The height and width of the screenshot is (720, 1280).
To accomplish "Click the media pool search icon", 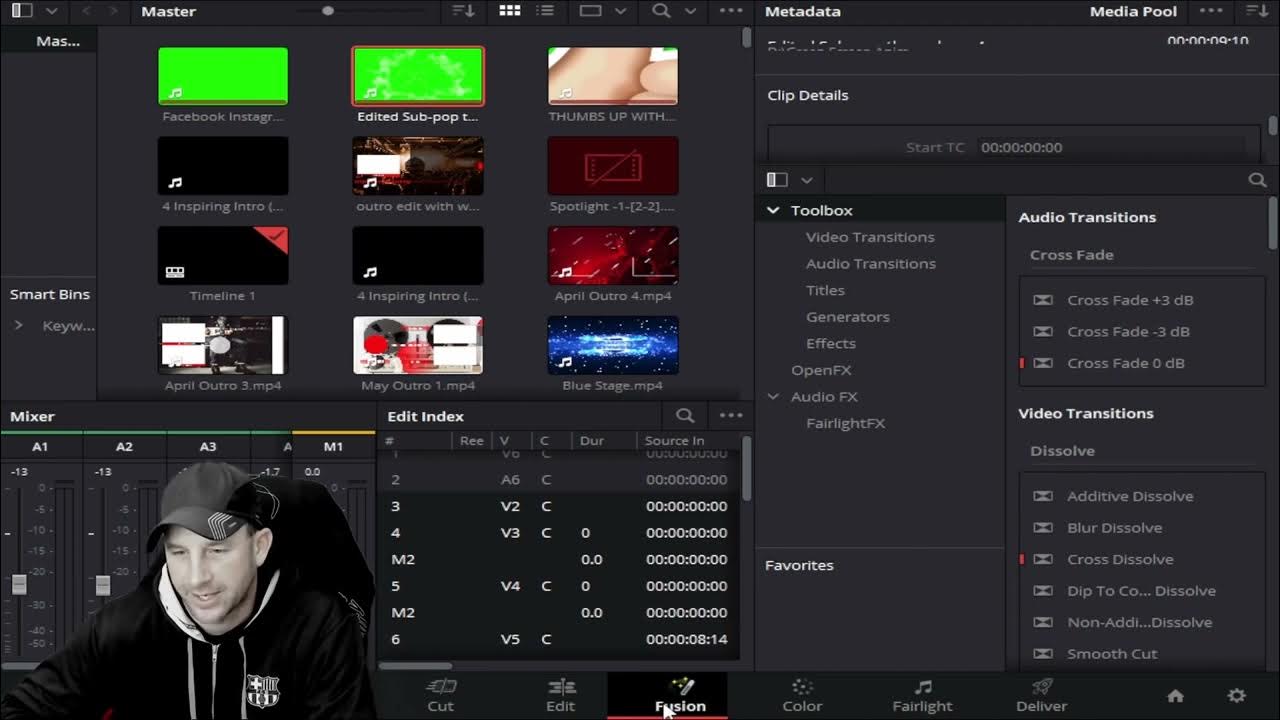I will (661, 11).
